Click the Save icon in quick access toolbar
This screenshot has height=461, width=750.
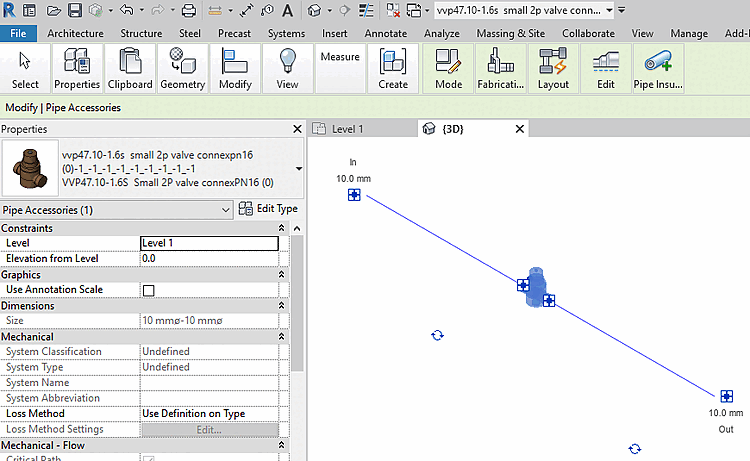click(x=75, y=10)
